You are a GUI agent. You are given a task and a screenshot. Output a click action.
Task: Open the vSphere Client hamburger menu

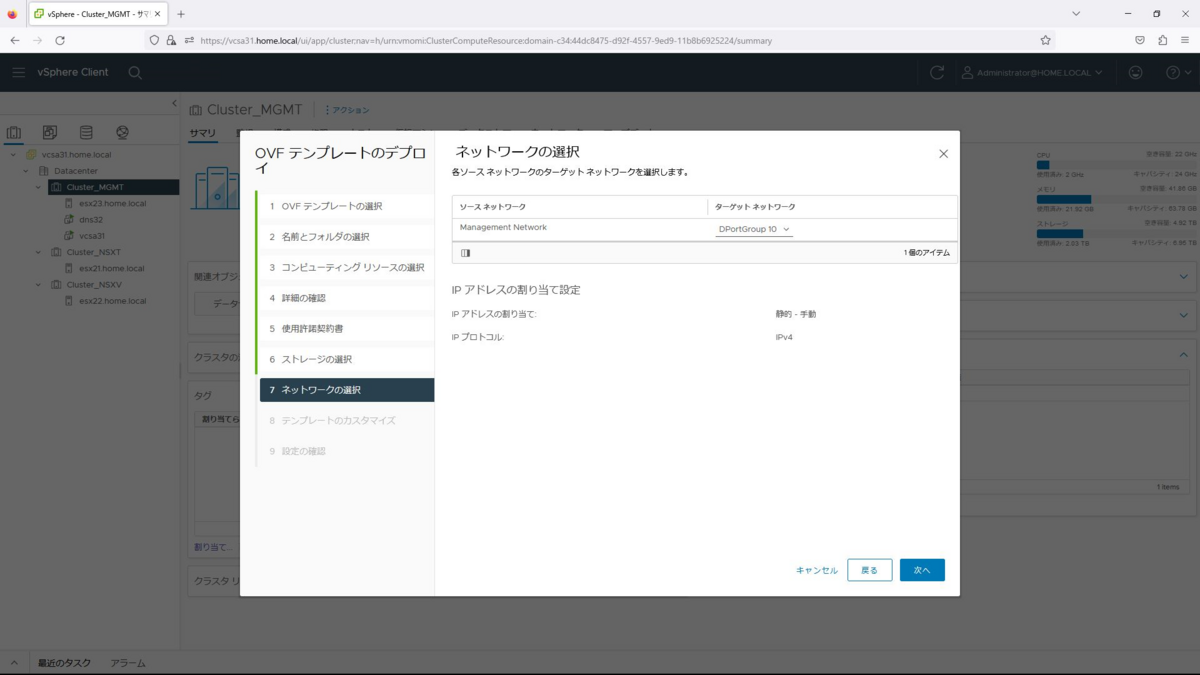coord(18,73)
